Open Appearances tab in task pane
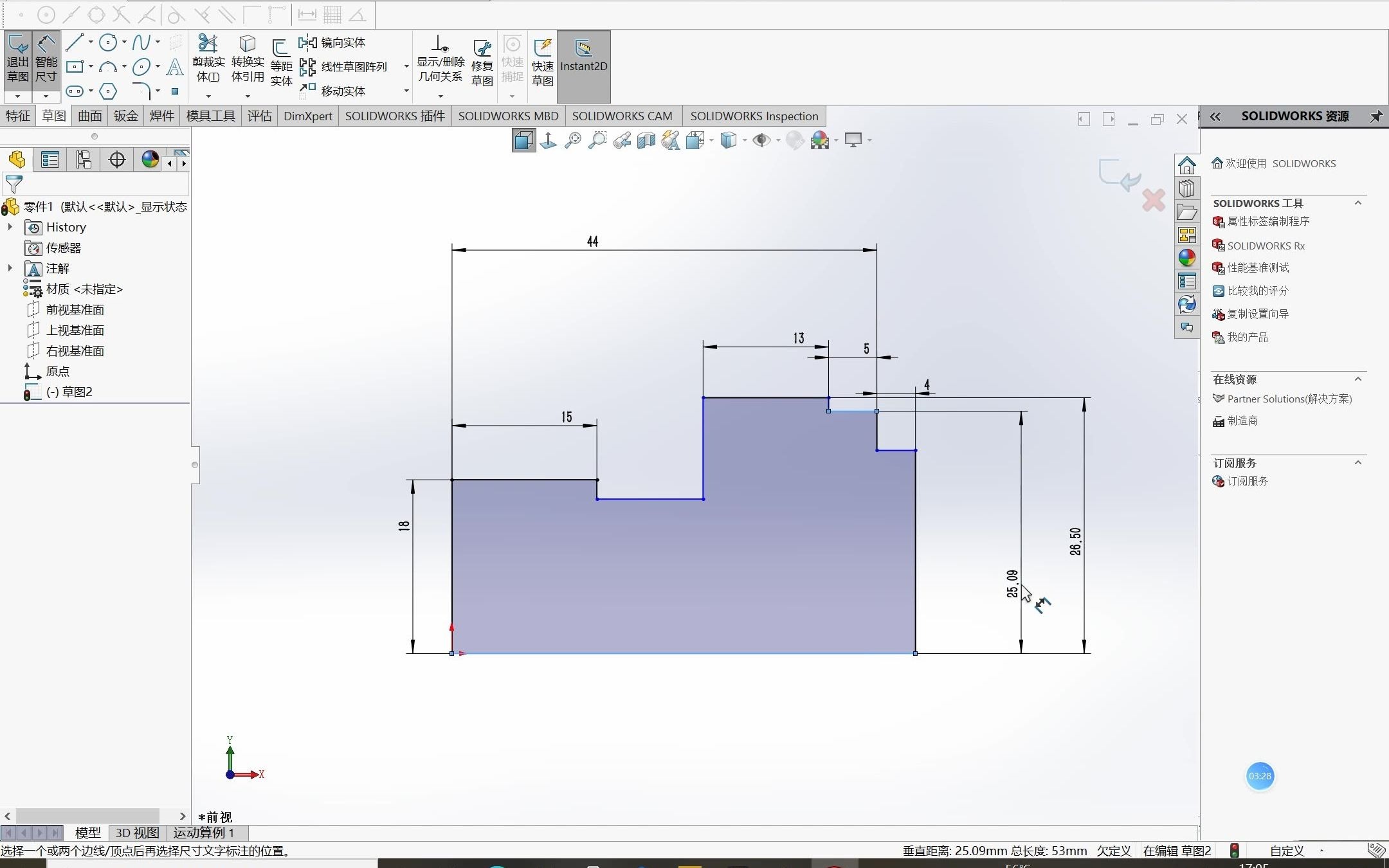Viewport: 1389px width, 868px height. pos(1187,258)
